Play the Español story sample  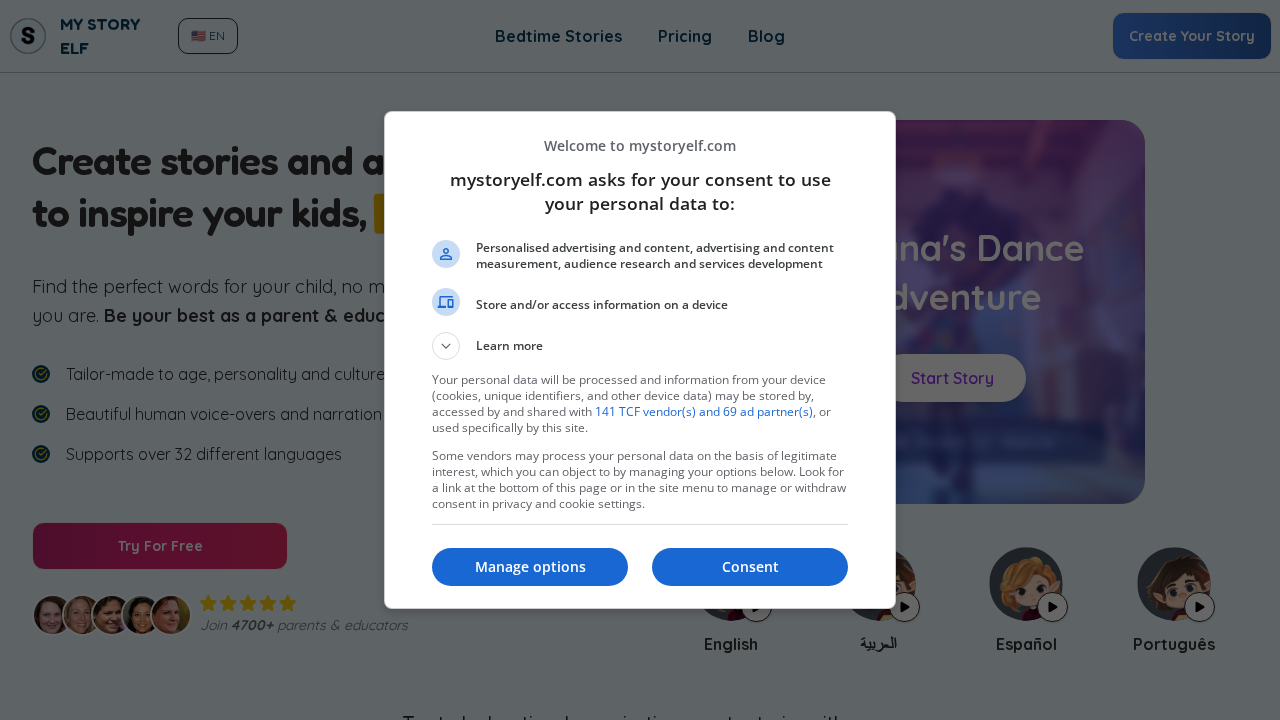coord(1052,607)
